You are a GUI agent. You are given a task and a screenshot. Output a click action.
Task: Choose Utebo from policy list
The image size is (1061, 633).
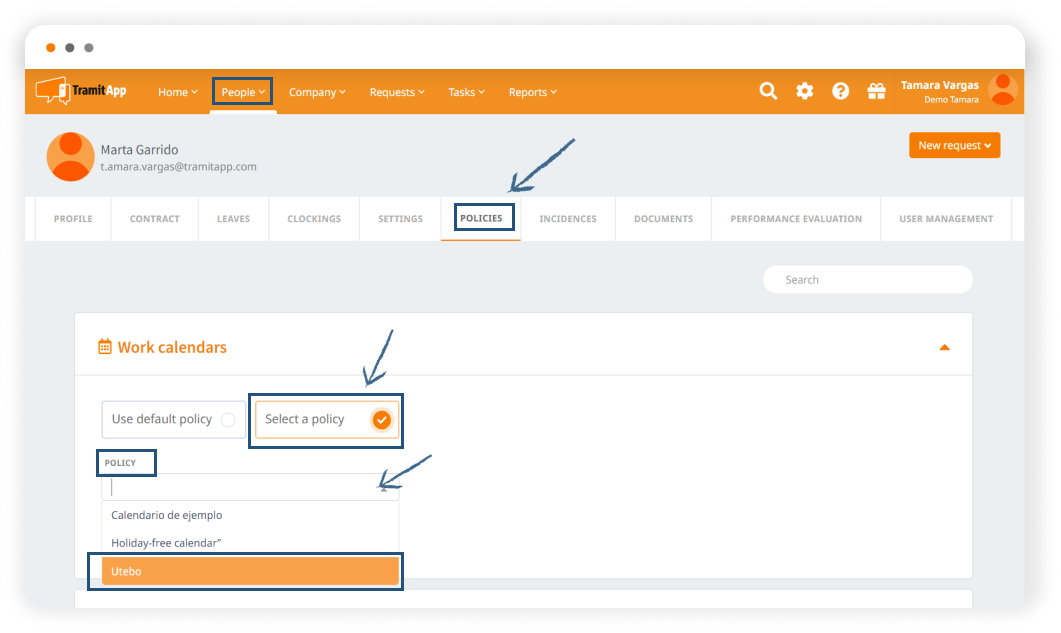(250, 570)
